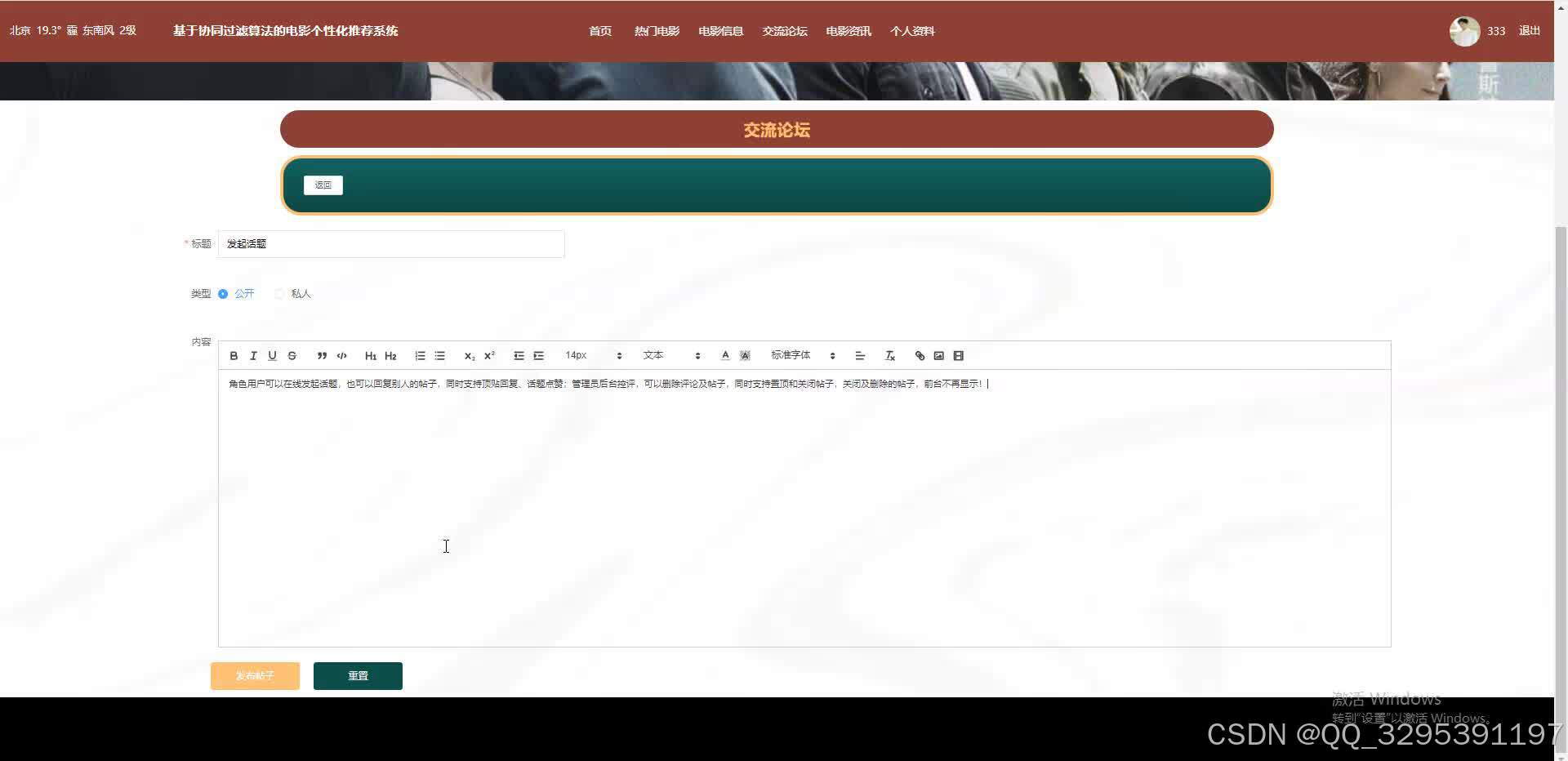Image resolution: width=1568 pixels, height=761 pixels.
Task: Apply subscript formatting
Action: click(469, 356)
